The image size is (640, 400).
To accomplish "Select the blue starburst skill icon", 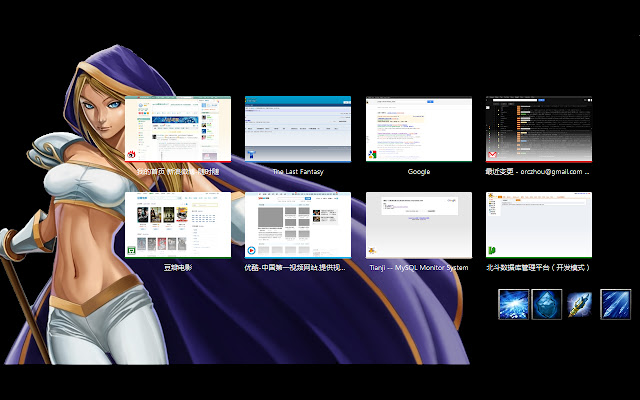I will point(513,304).
